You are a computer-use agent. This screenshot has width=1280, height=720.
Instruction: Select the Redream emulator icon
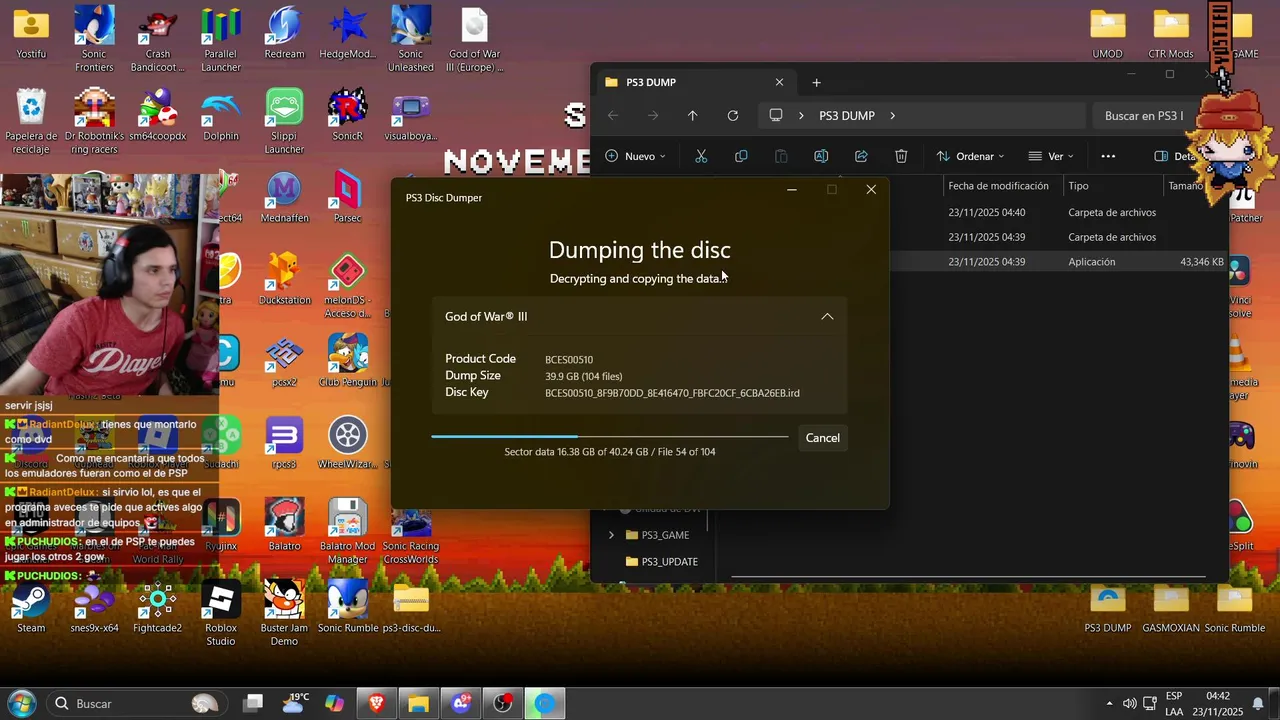[284, 33]
